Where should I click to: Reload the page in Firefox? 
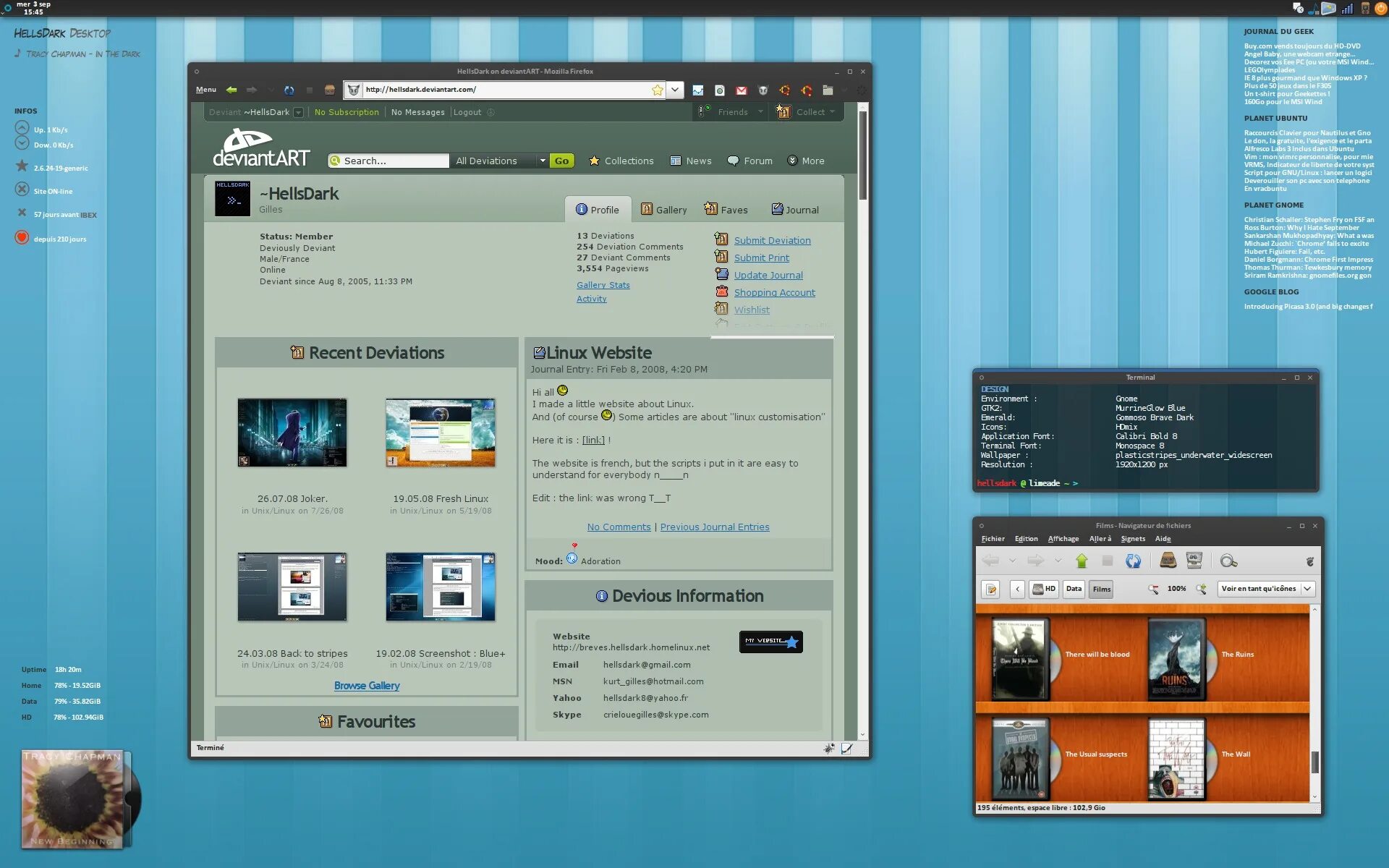point(290,90)
